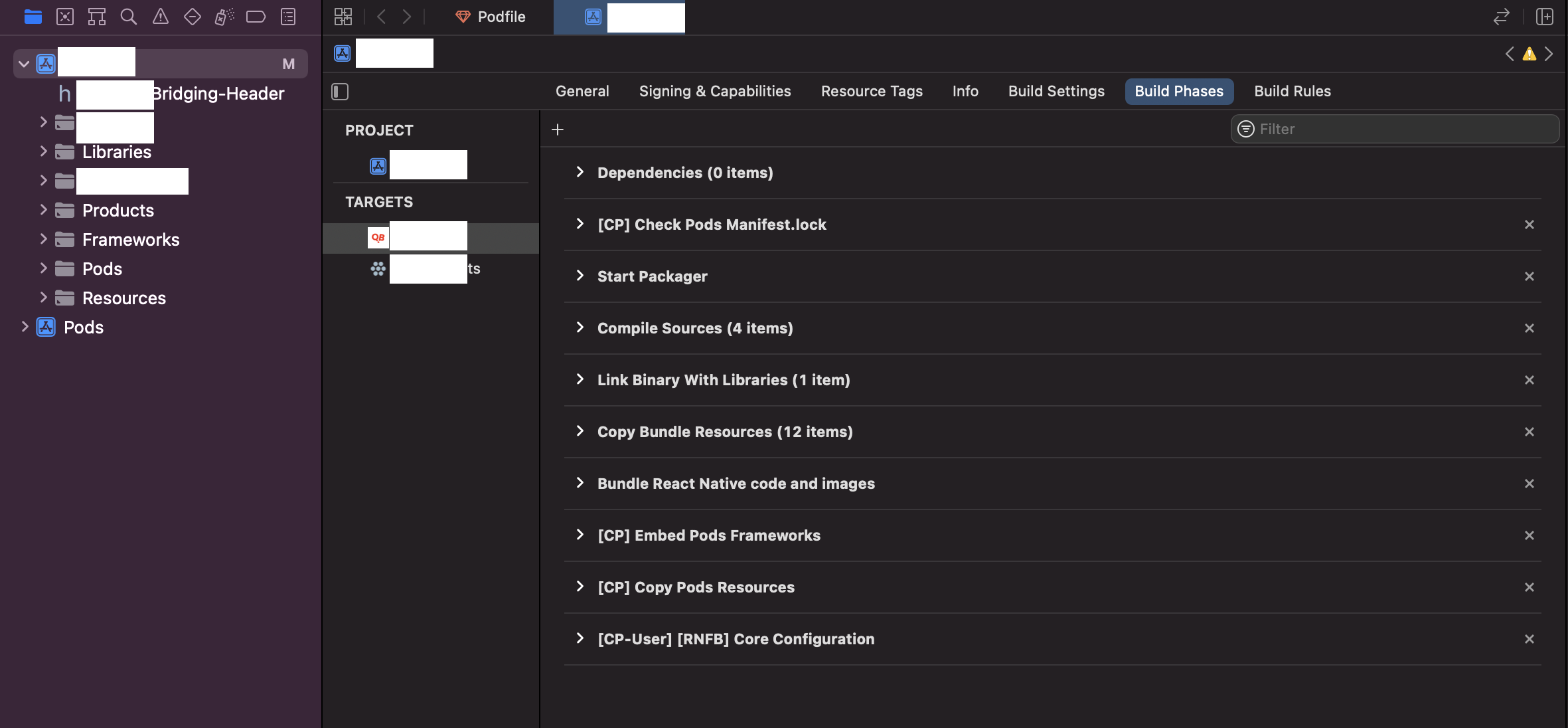Switch to the Build Settings tab

(x=1056, y=91)
